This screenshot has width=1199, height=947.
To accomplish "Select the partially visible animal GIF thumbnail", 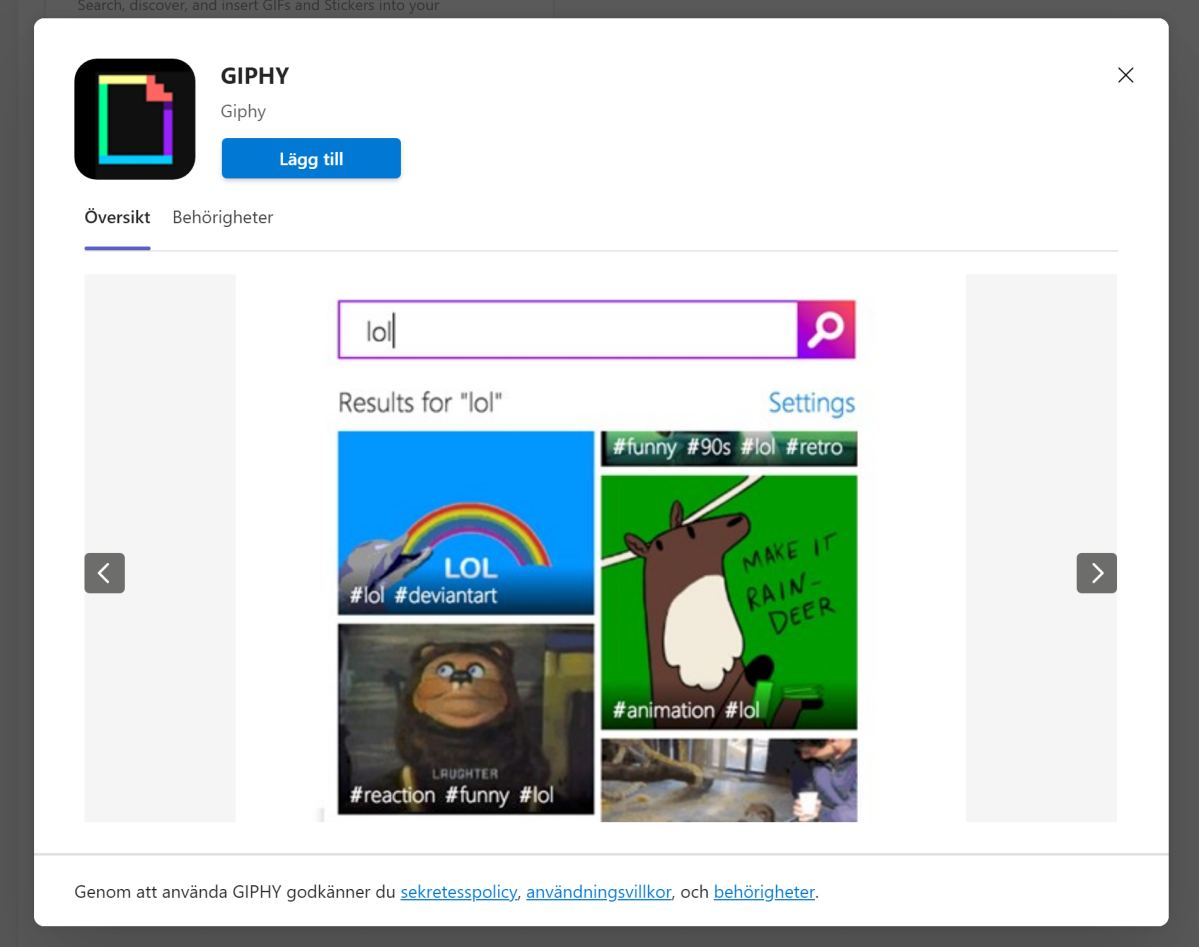I will (x=729, y=780).
